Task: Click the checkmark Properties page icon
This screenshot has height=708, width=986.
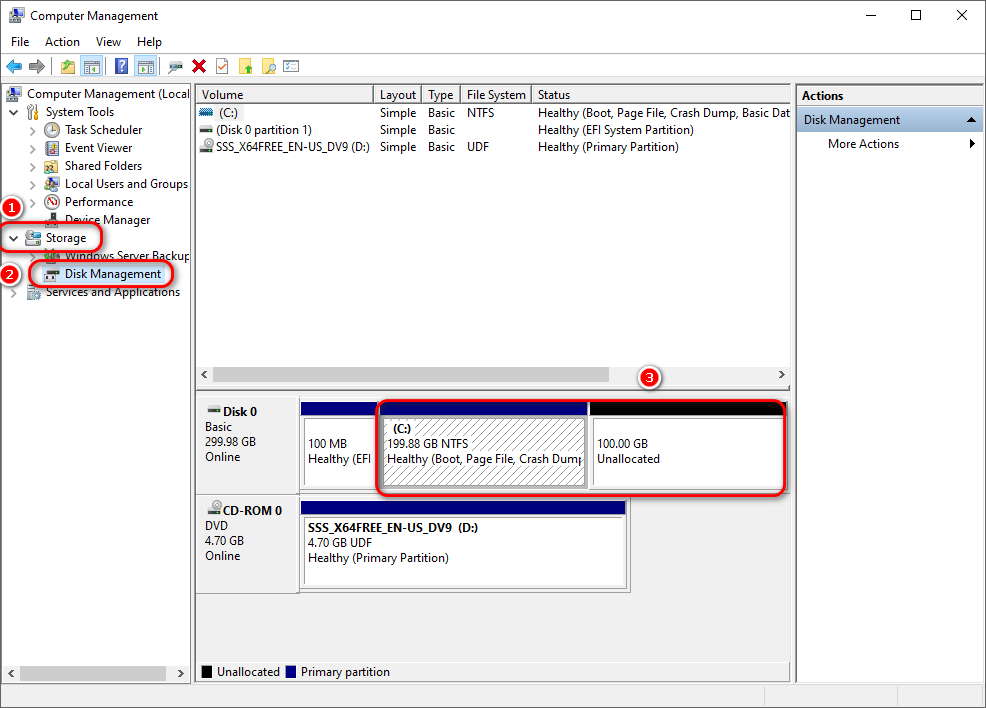Action: 222,66
